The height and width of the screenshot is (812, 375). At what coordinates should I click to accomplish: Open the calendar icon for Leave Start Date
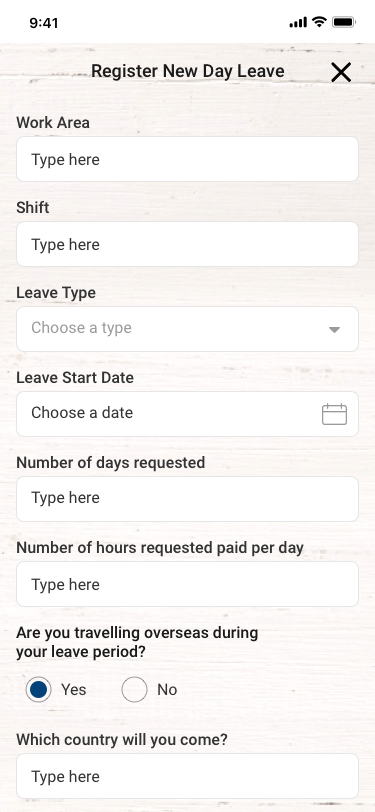pos(334,414)
